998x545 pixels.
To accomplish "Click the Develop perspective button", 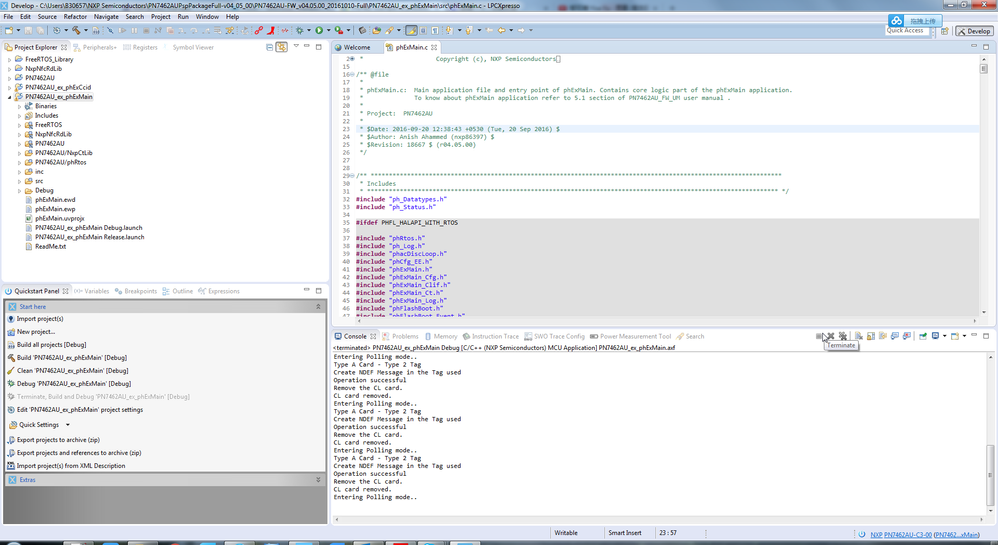I will (974, 31).
